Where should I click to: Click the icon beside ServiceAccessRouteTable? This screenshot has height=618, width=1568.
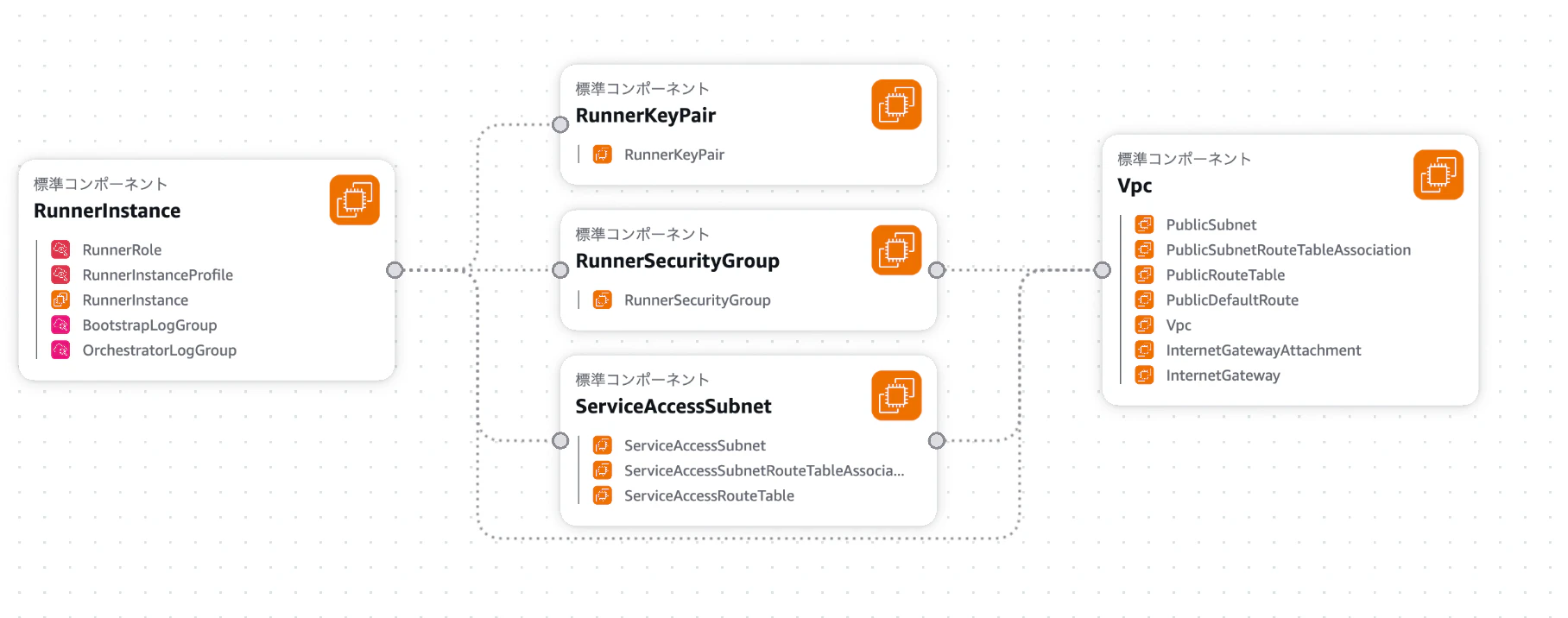pyautogui.click(x=603, y=495)
